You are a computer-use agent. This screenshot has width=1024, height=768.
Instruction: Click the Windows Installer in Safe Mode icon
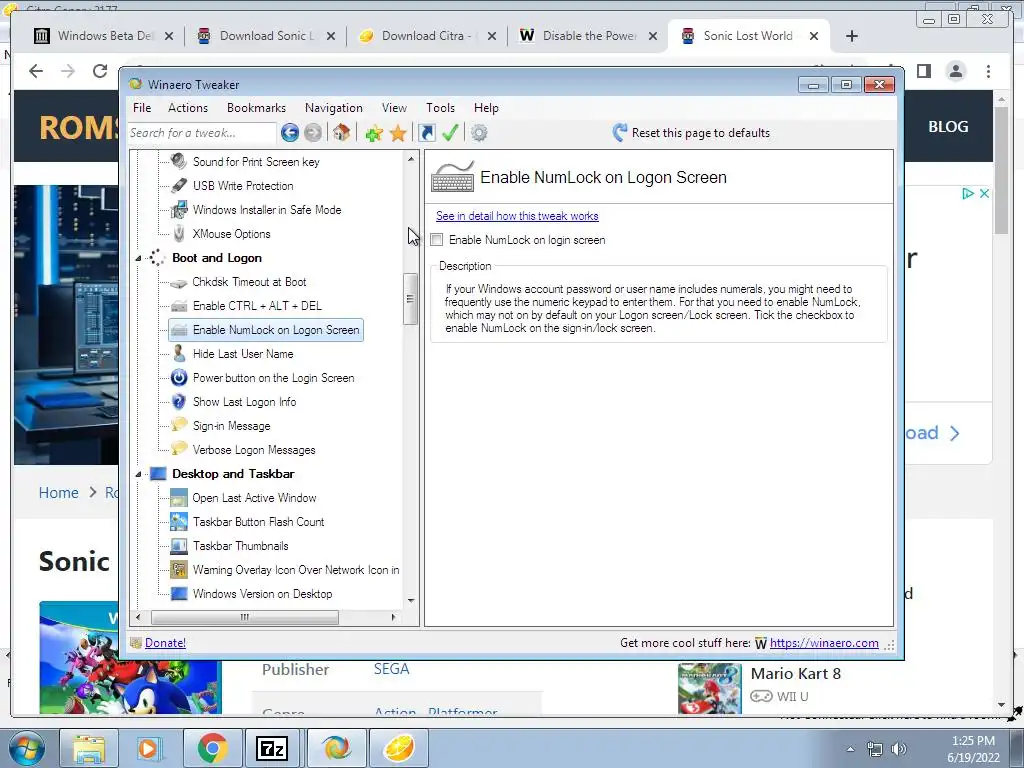point(179,210)
